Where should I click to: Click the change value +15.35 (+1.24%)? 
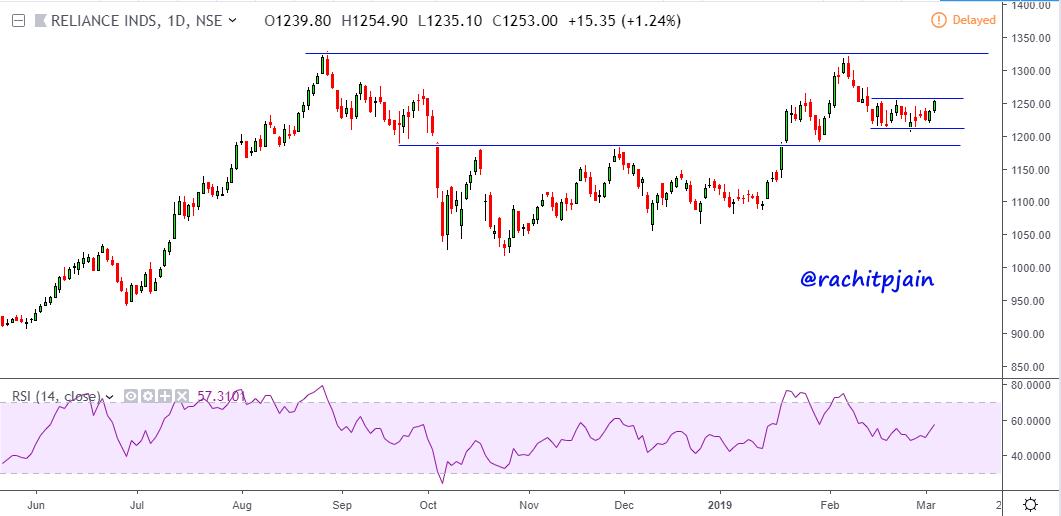coord(625,21)
